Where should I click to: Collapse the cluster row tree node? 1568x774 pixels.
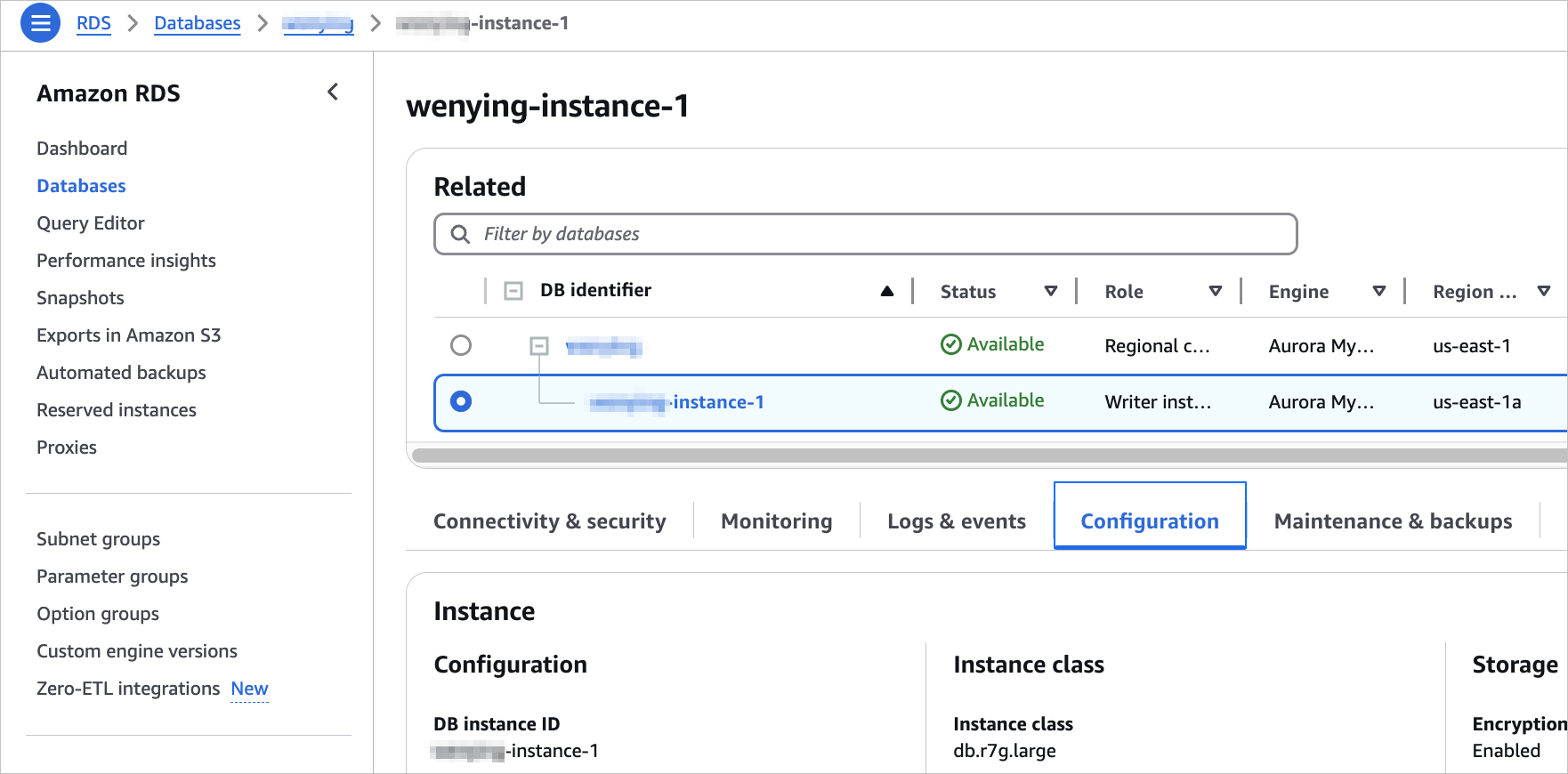tap(539, 346)
